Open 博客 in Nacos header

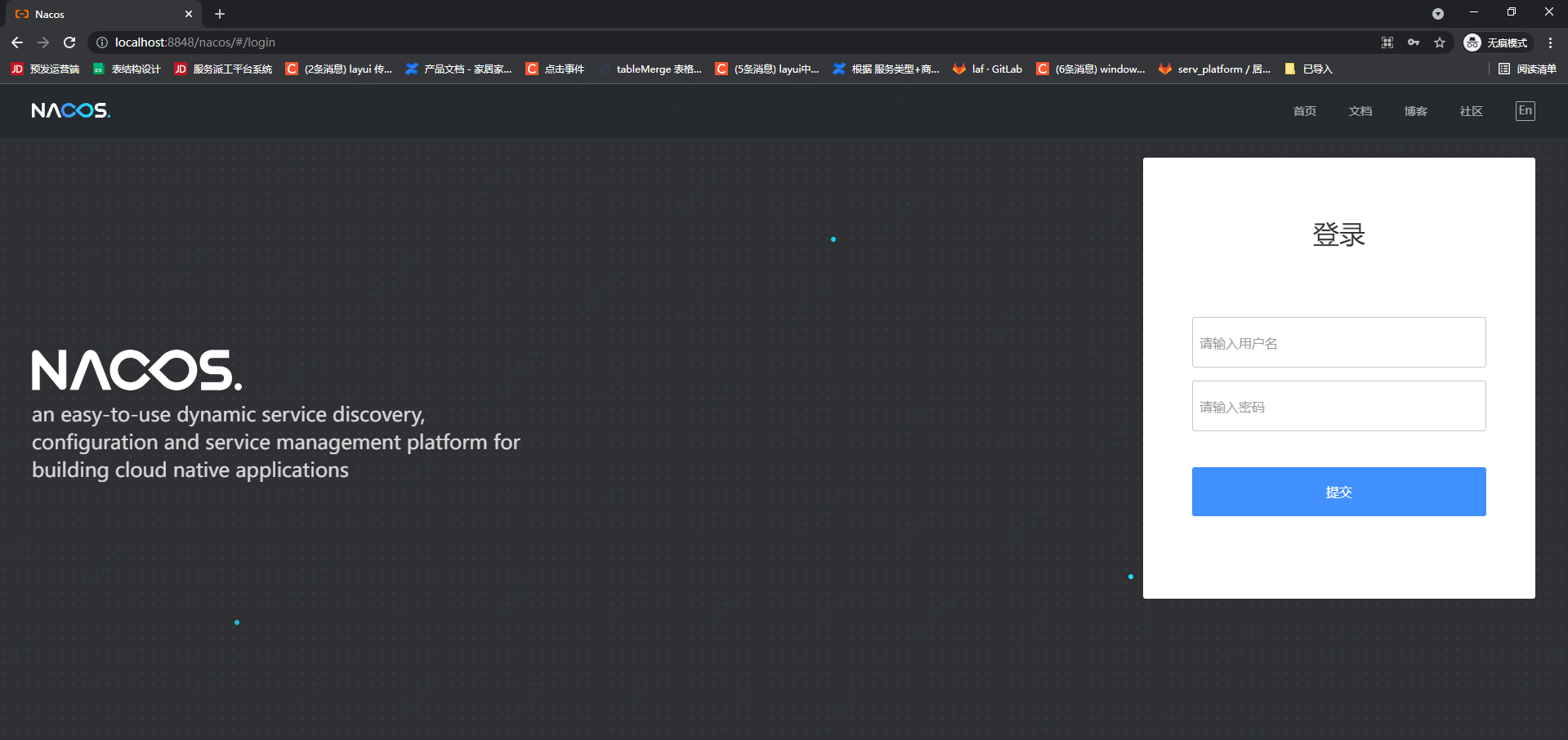pos(1416,111)
